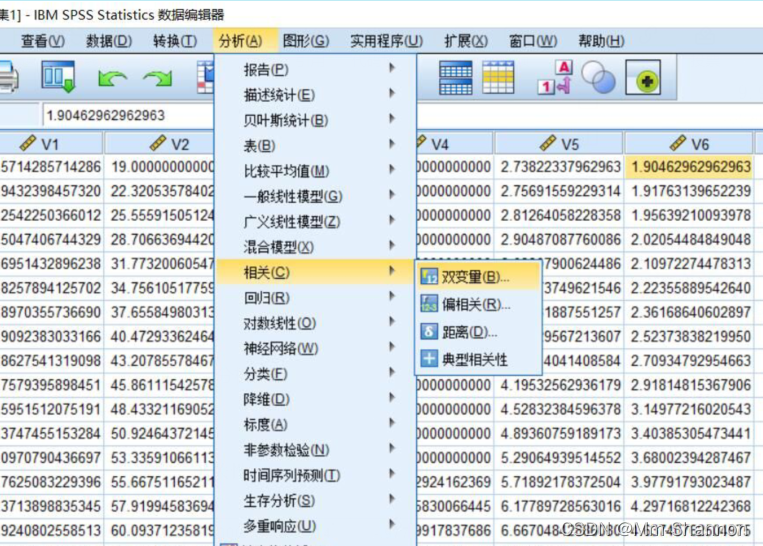Click the green Redo arrow
This screenshot has width=763, height=546.
point(158,78)
